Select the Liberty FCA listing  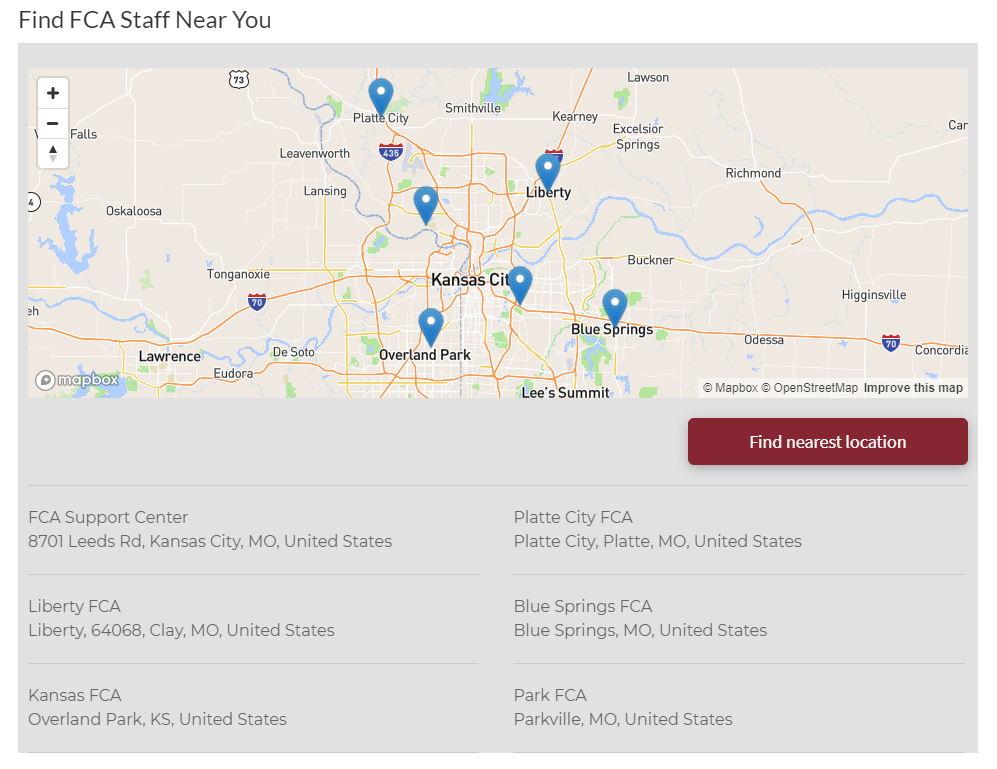coord(180,618)
